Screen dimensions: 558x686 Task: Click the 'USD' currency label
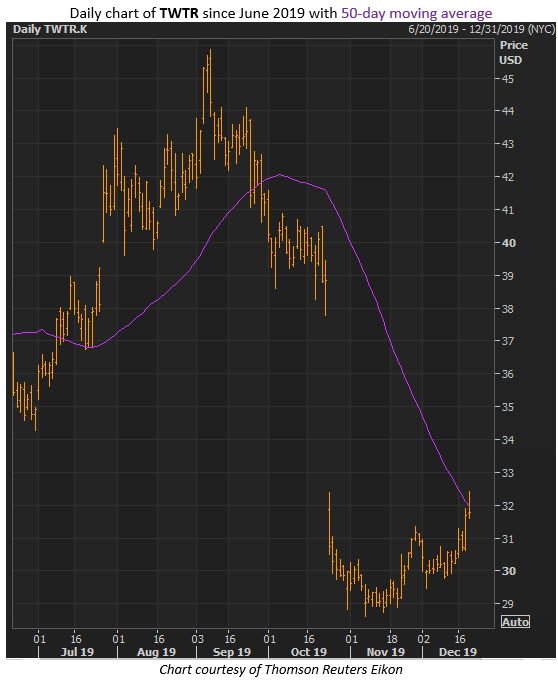click(510, 60)
